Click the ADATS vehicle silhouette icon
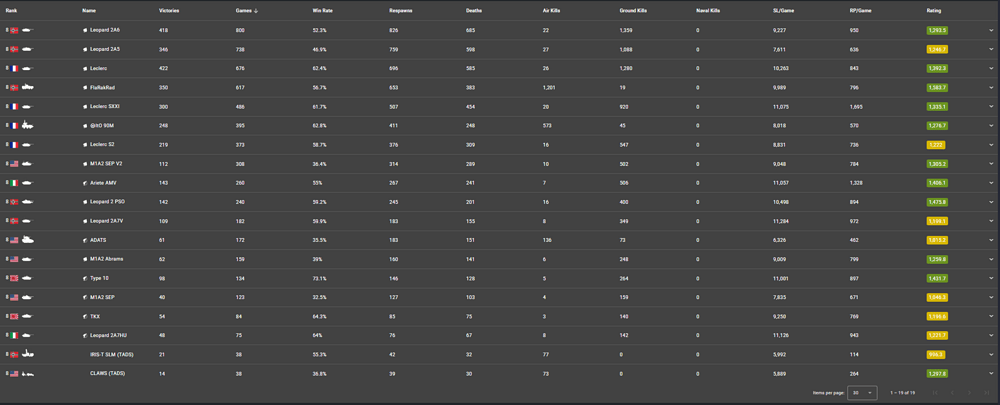 (x=28, y=240)
